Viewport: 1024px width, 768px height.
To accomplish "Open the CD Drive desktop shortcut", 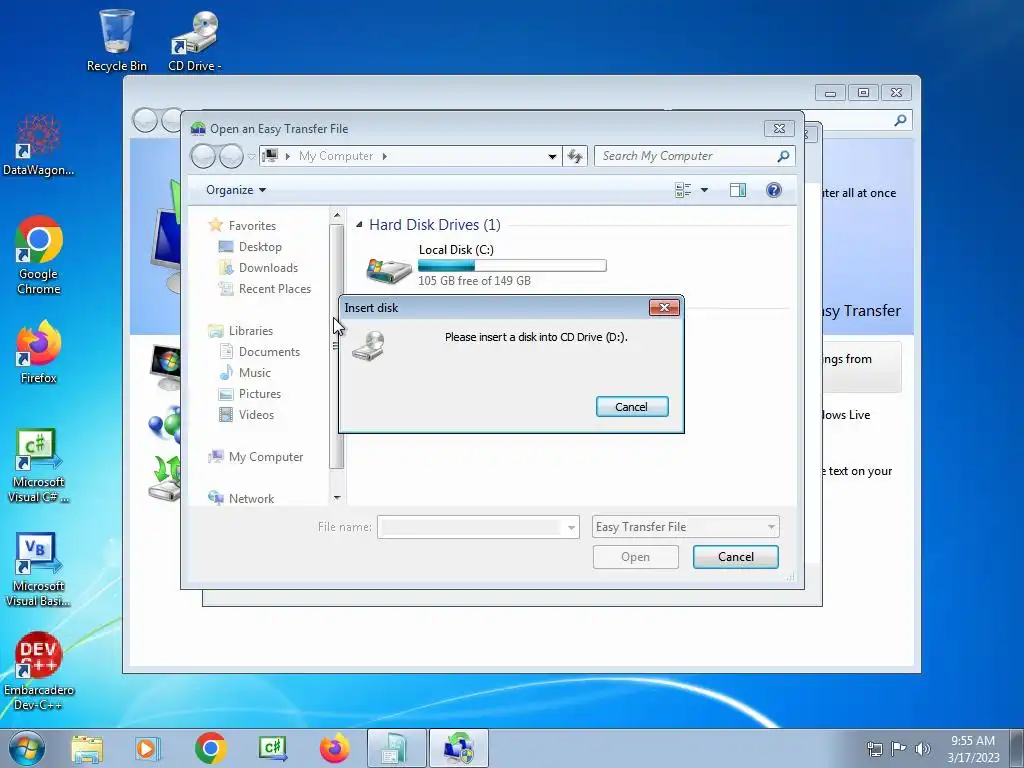I will [195, 40].
